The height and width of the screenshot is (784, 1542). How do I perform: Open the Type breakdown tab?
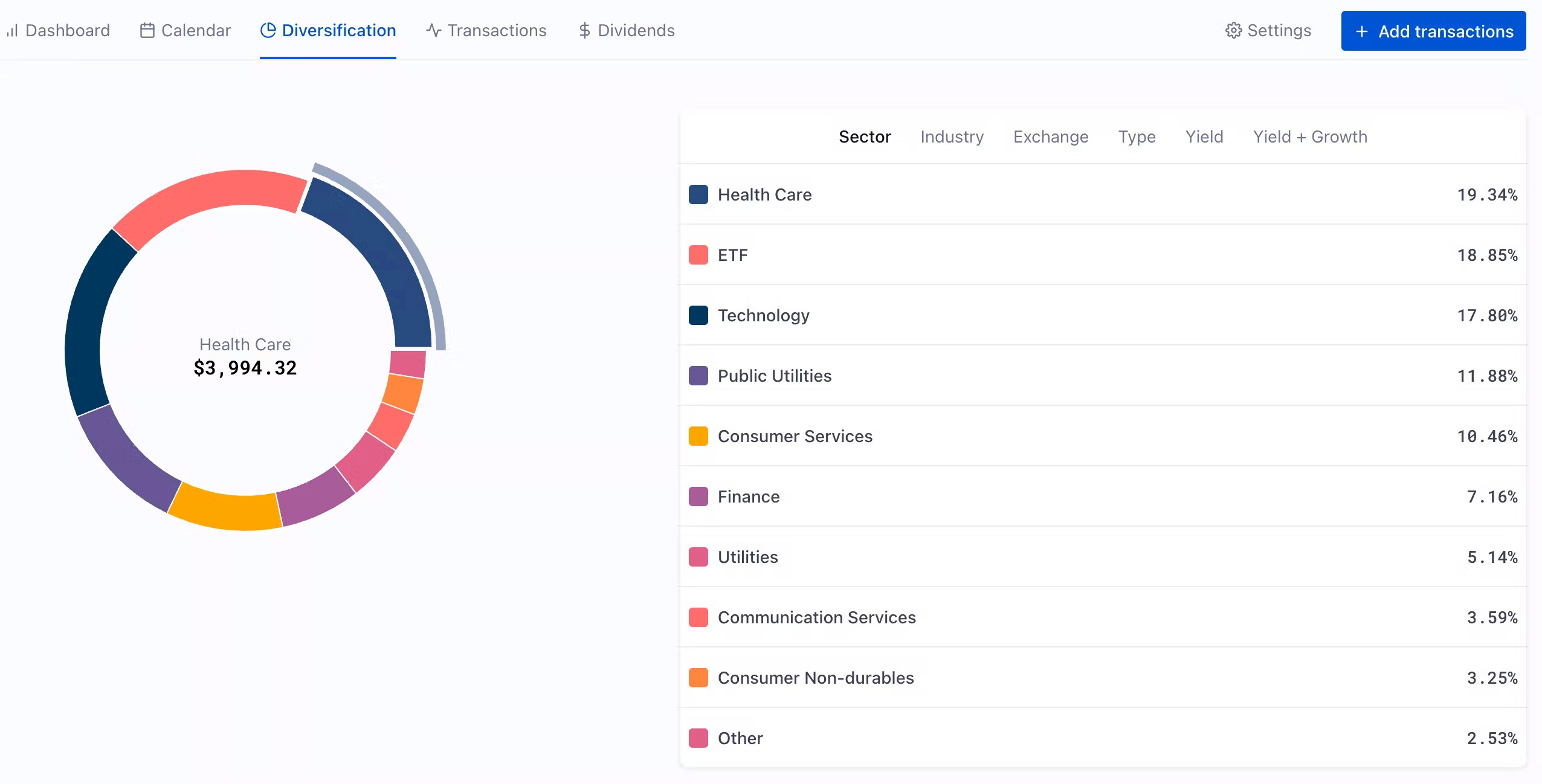click(x=1137, y=137)
